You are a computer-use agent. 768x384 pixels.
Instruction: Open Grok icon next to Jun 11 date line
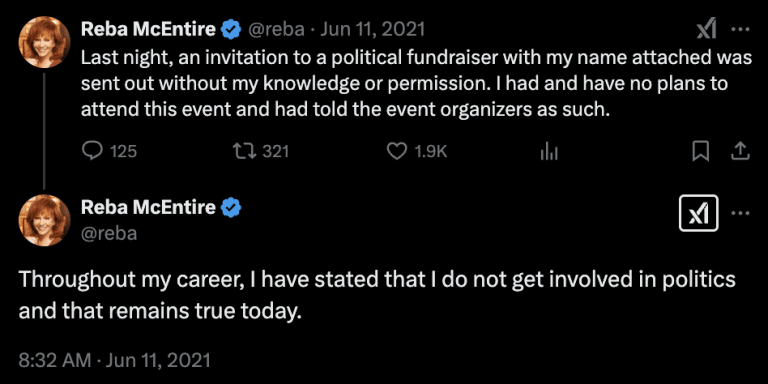[x=707, y=29]
